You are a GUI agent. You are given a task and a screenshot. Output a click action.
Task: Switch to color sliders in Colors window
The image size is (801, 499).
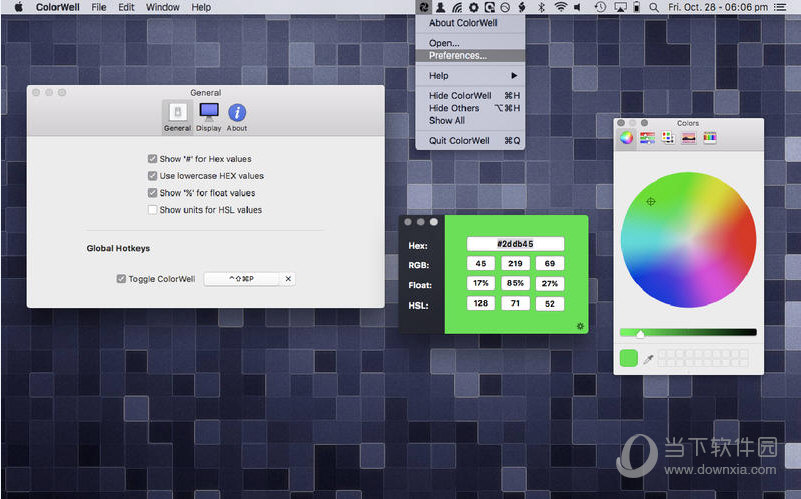[x=647, y=137]
